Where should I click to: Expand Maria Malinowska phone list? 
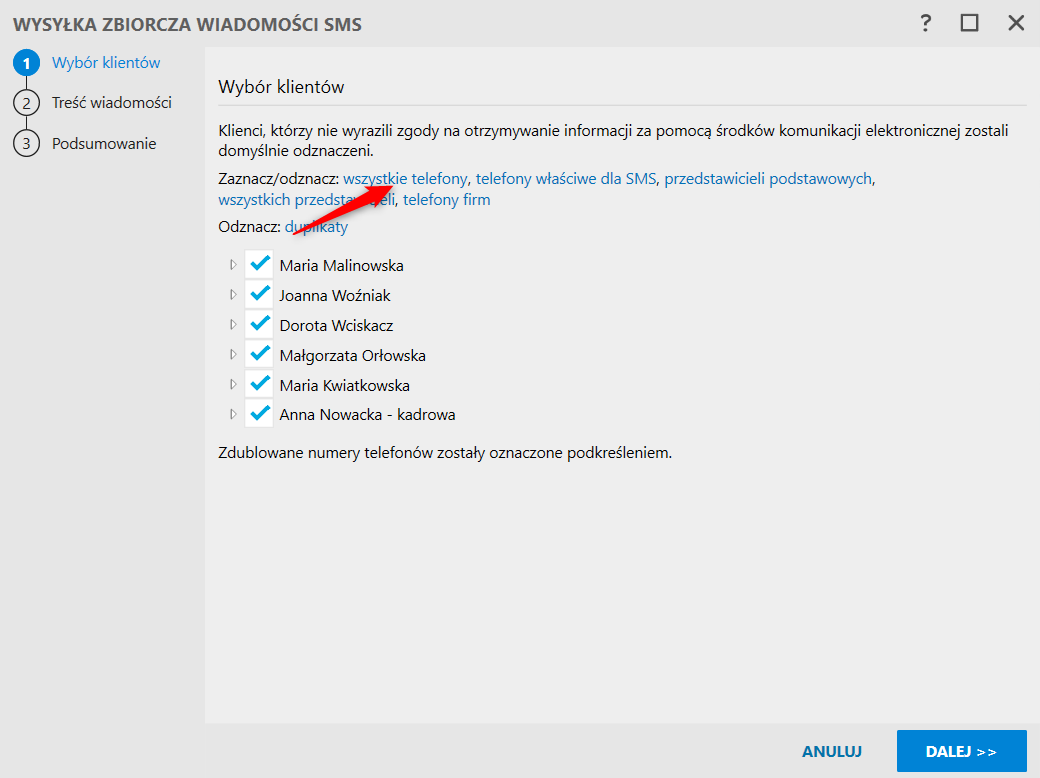point(233,265)
